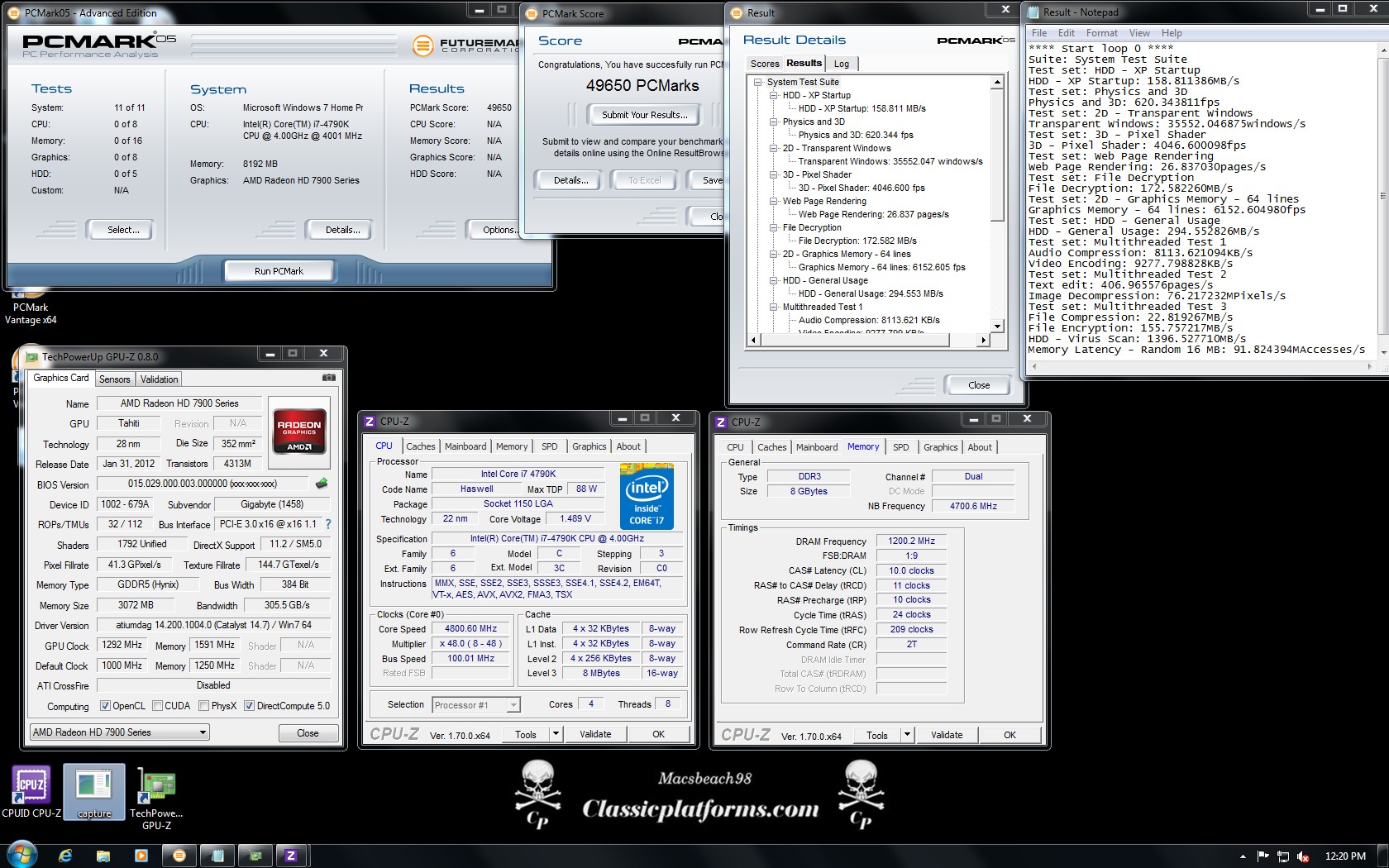
Task: Click the Futuremark logo in PCMark05
Action: (465, 45)
